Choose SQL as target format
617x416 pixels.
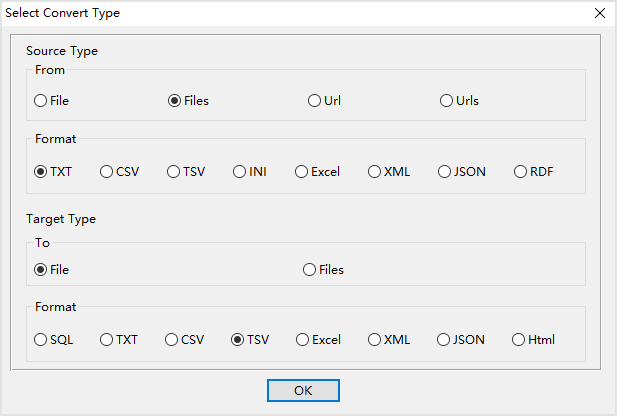pos(41,339)
